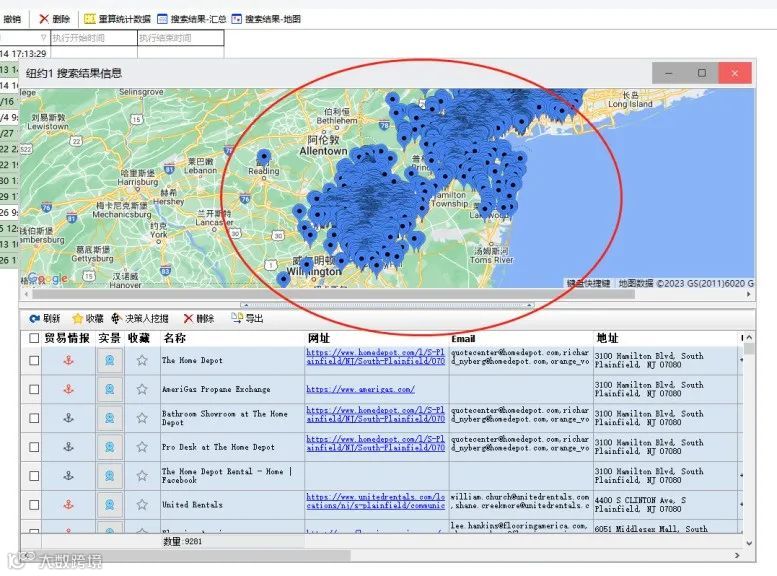Toggle the select-all checkbox in table header

coord(34,338)
